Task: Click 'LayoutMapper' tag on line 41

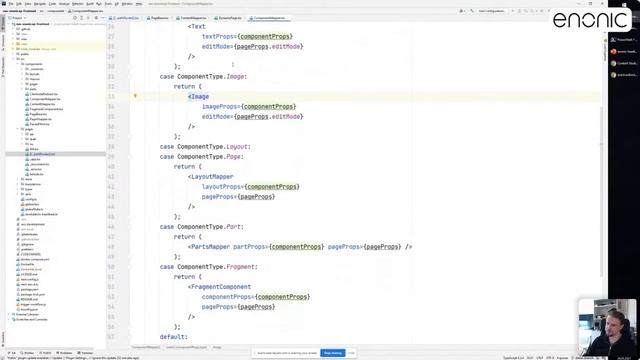Action: coord(212,176)
